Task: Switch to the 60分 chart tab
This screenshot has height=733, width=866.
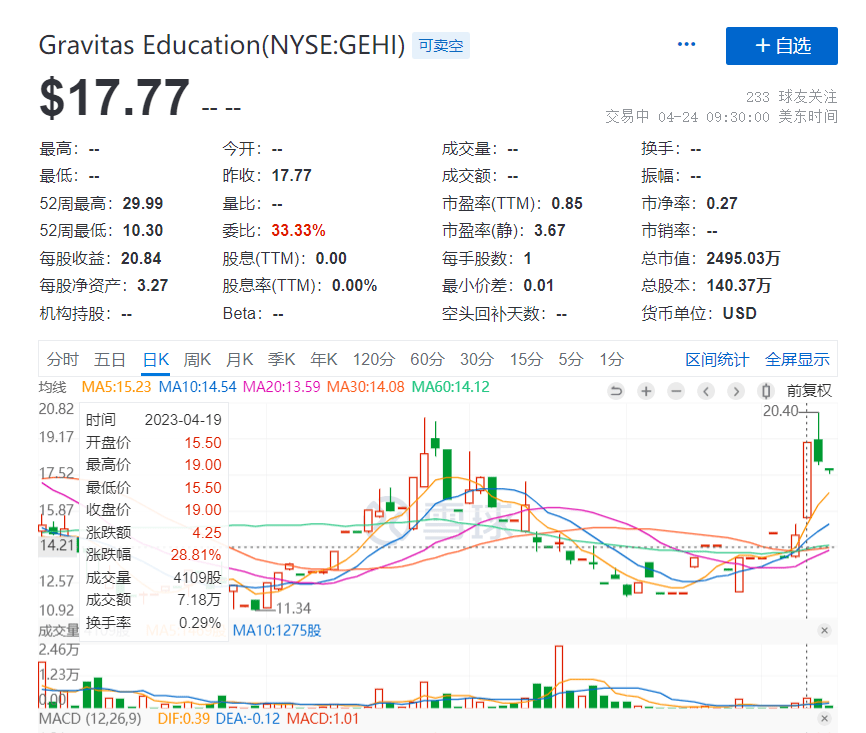Action: coord(427,359)
